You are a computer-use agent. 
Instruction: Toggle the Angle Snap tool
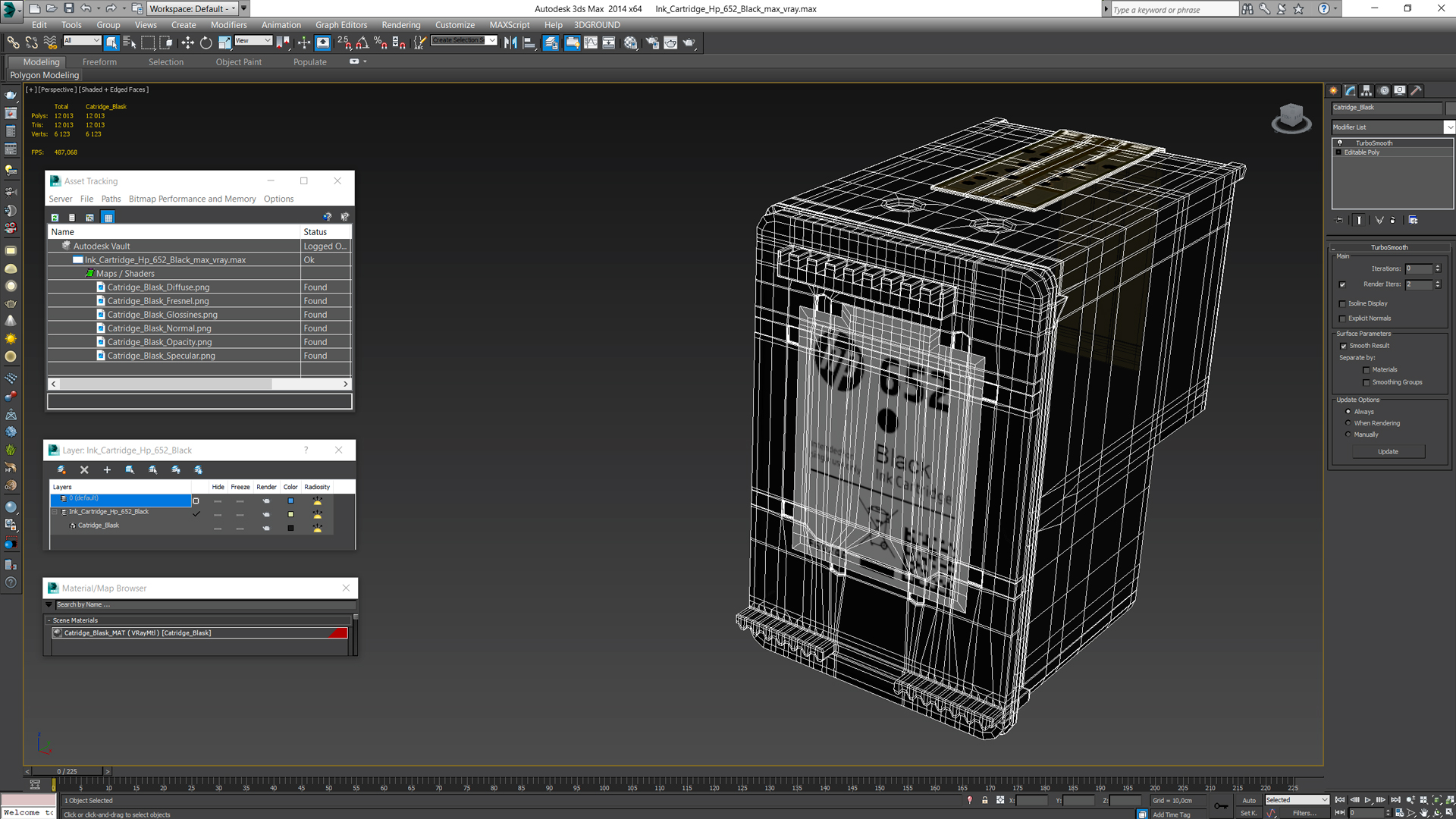pyautogui.click(x=362, y=42)
